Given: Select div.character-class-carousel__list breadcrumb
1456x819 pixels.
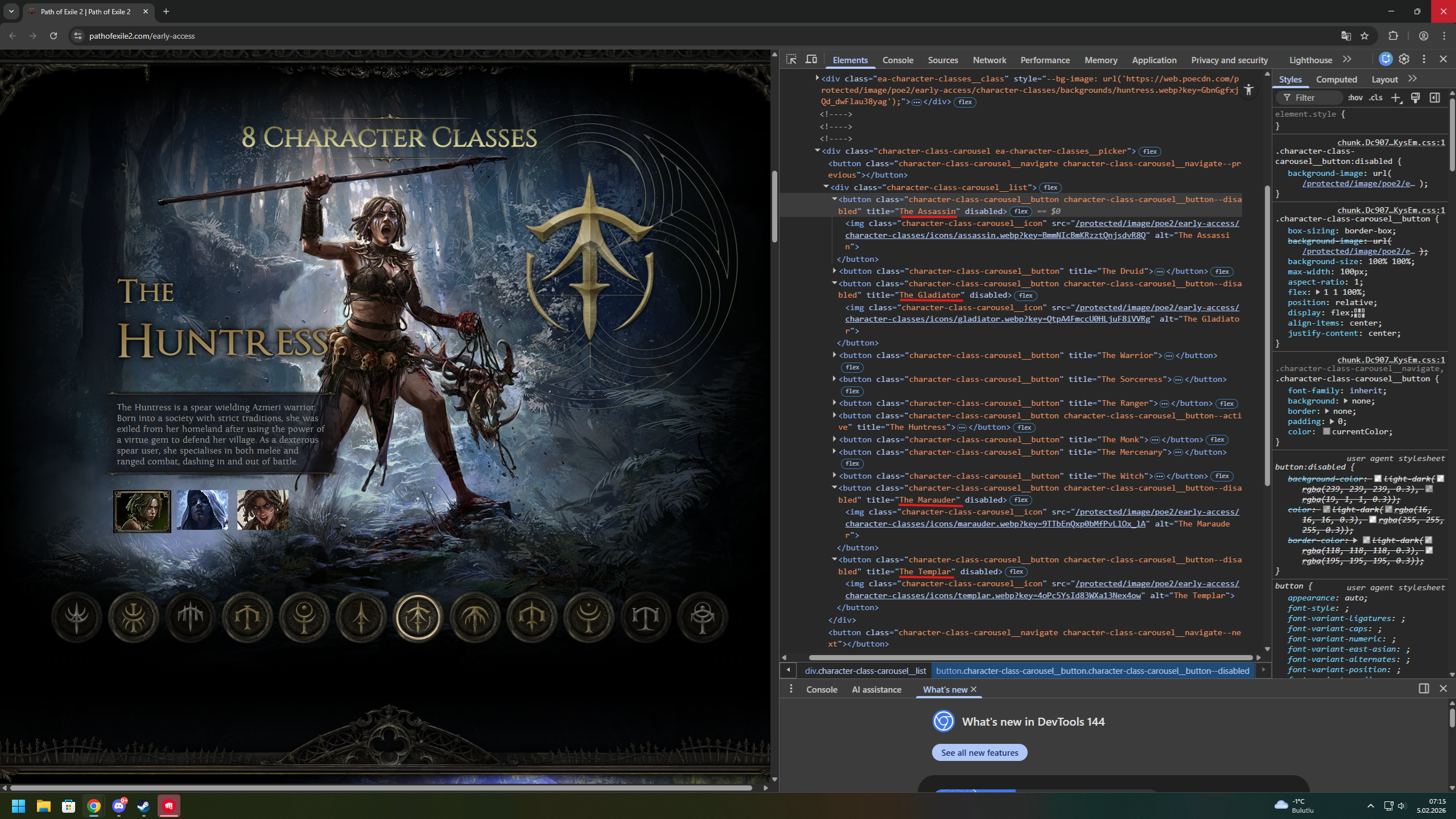Looking at the screenshot, I should (x=865, y=671).
